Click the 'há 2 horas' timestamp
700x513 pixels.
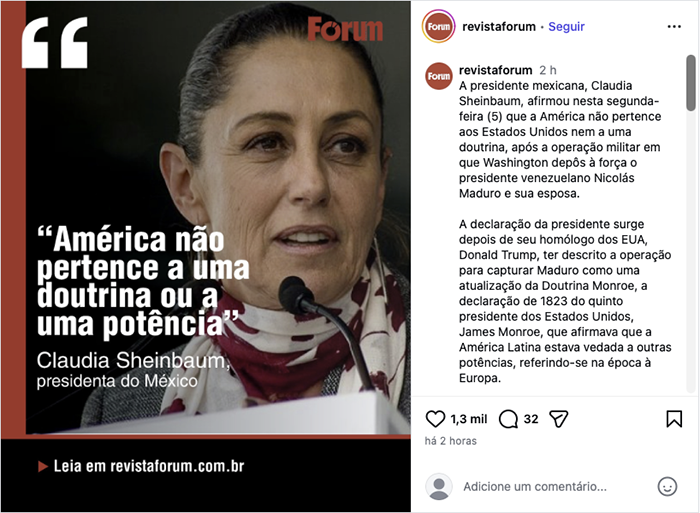[450, 441]
